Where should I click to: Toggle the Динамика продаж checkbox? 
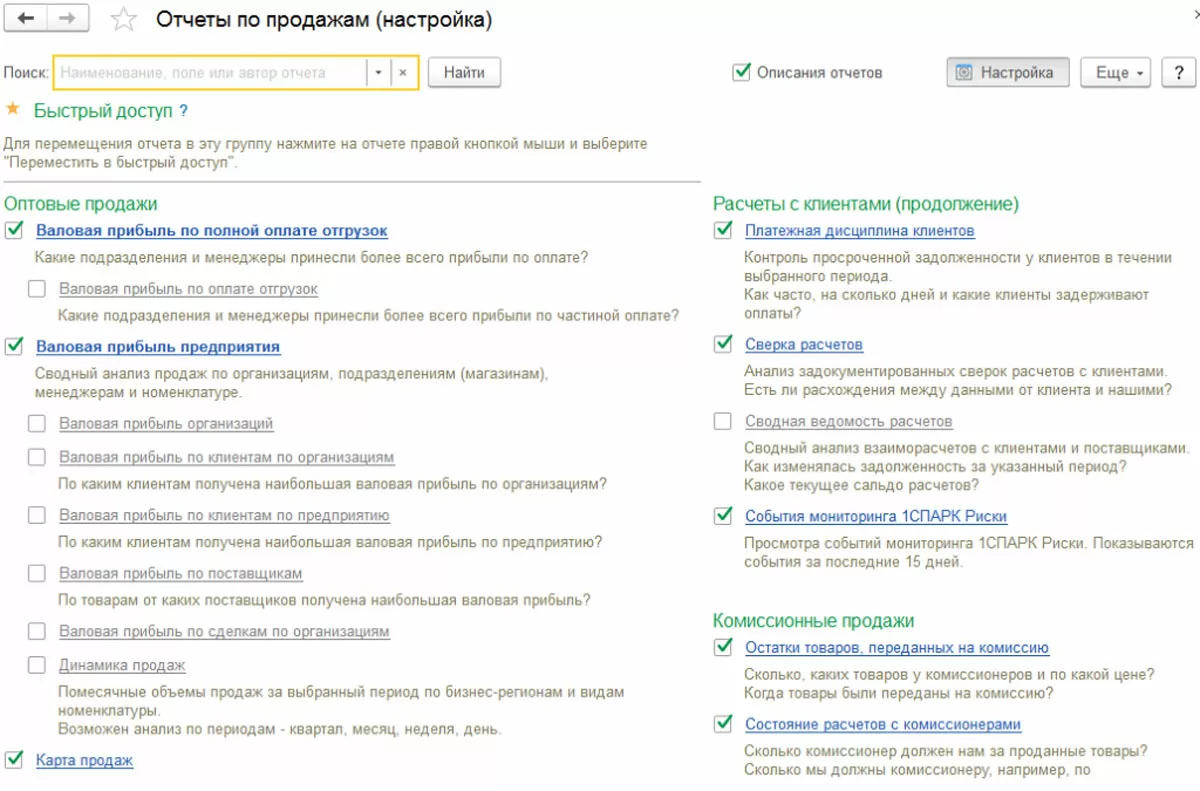pos(37,665)
